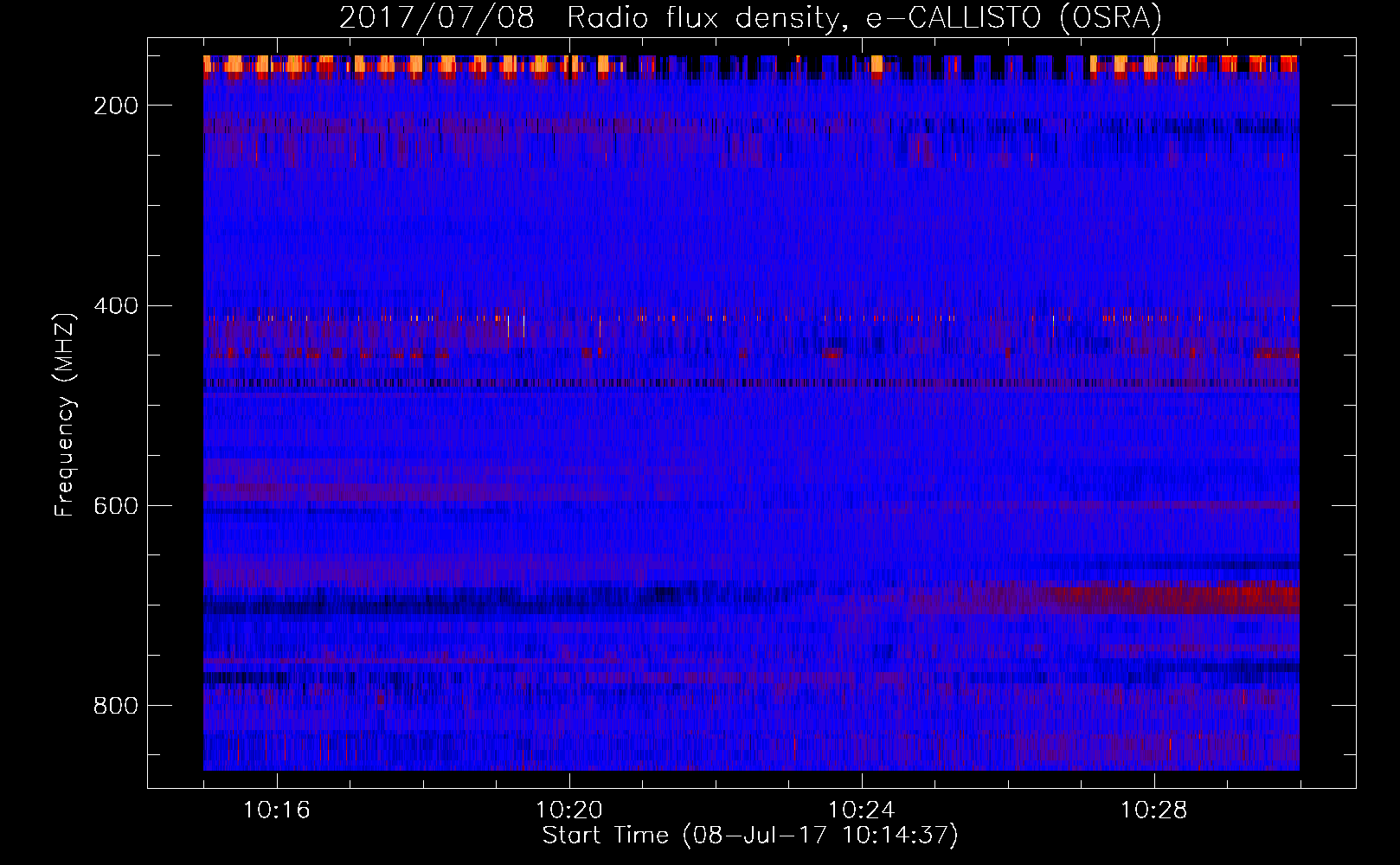Viewport: 1400px width, 865px height.
Task: Click the '600' frequency tick label
Action: pos(116,506)
